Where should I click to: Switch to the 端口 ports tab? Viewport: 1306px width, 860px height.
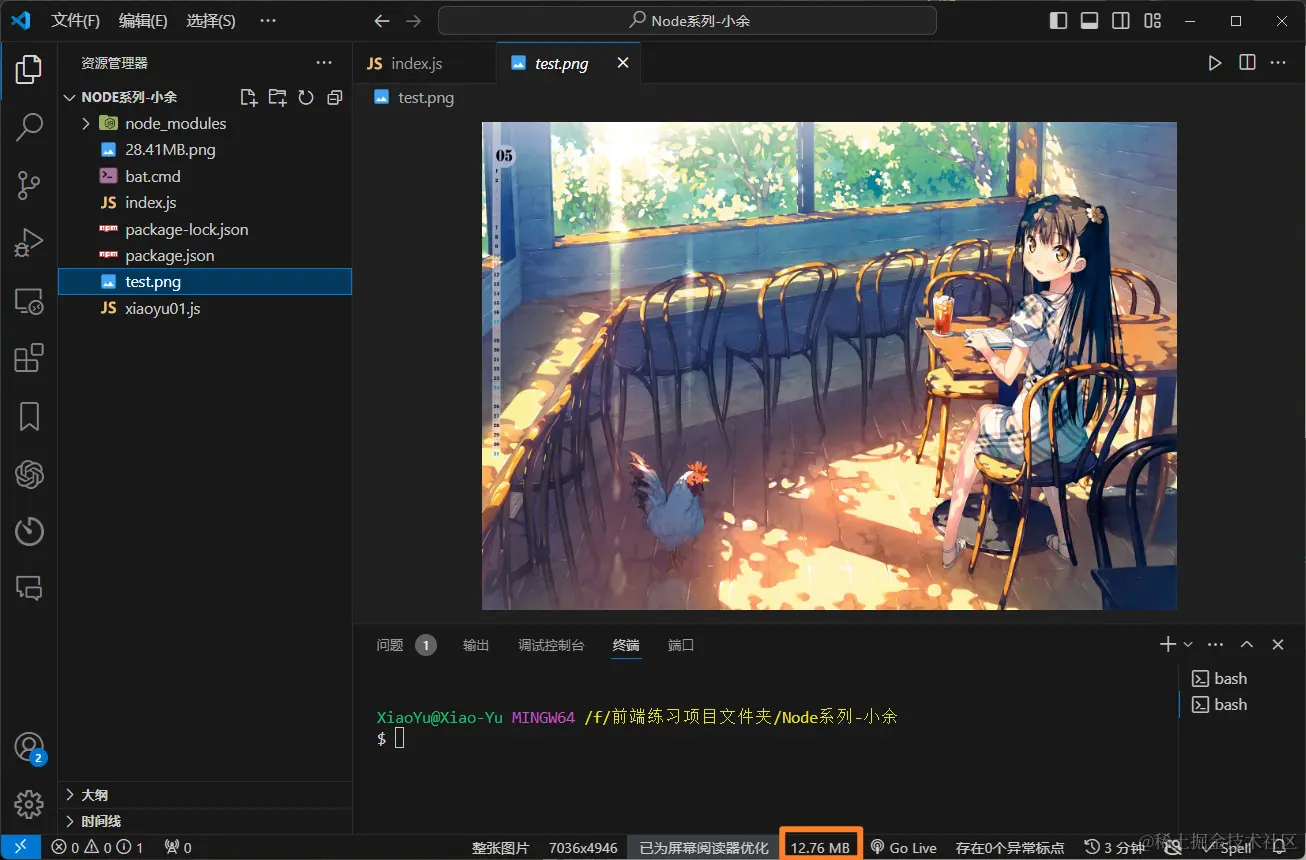(681, 645)
